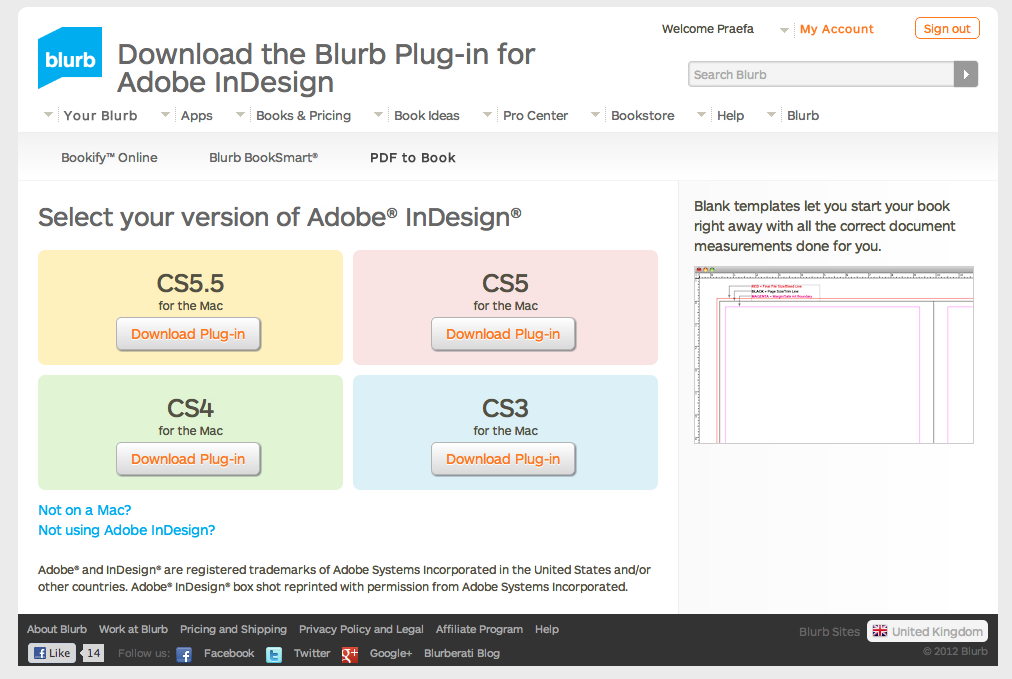The image size is (1012, 679).
Task: Open the Welcome Praefa account dropdown arrow
Action: (784, 30)
